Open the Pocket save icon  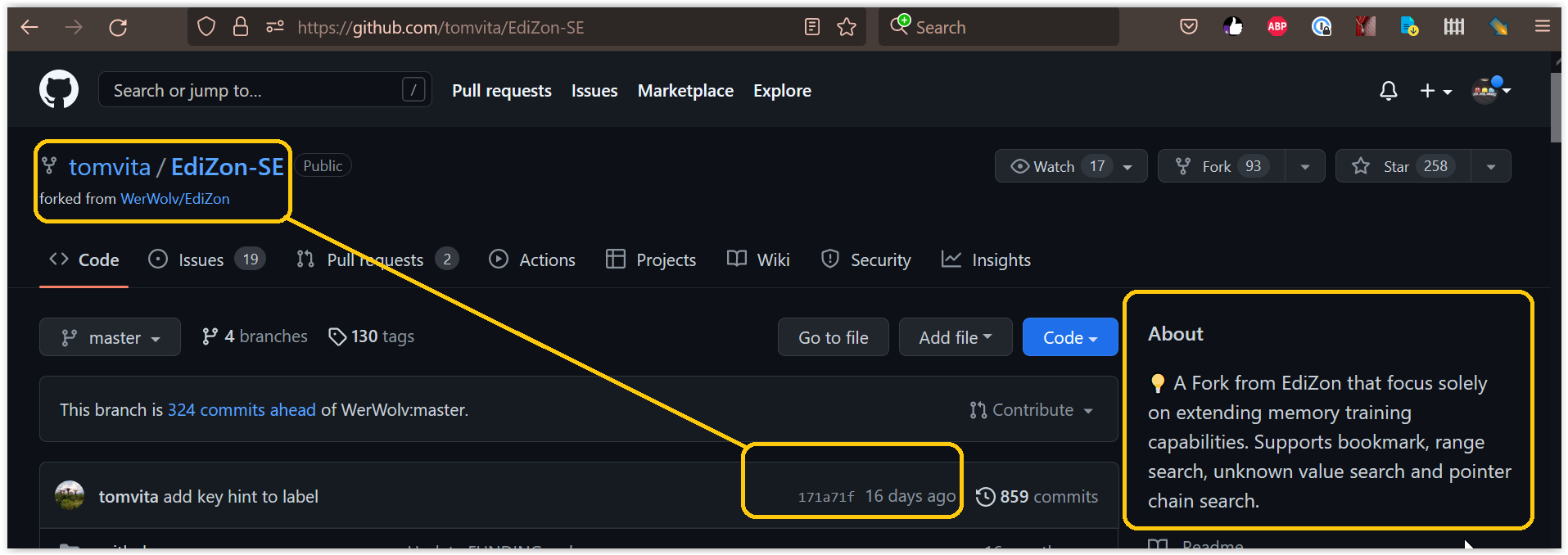[x=1189, y=27]
